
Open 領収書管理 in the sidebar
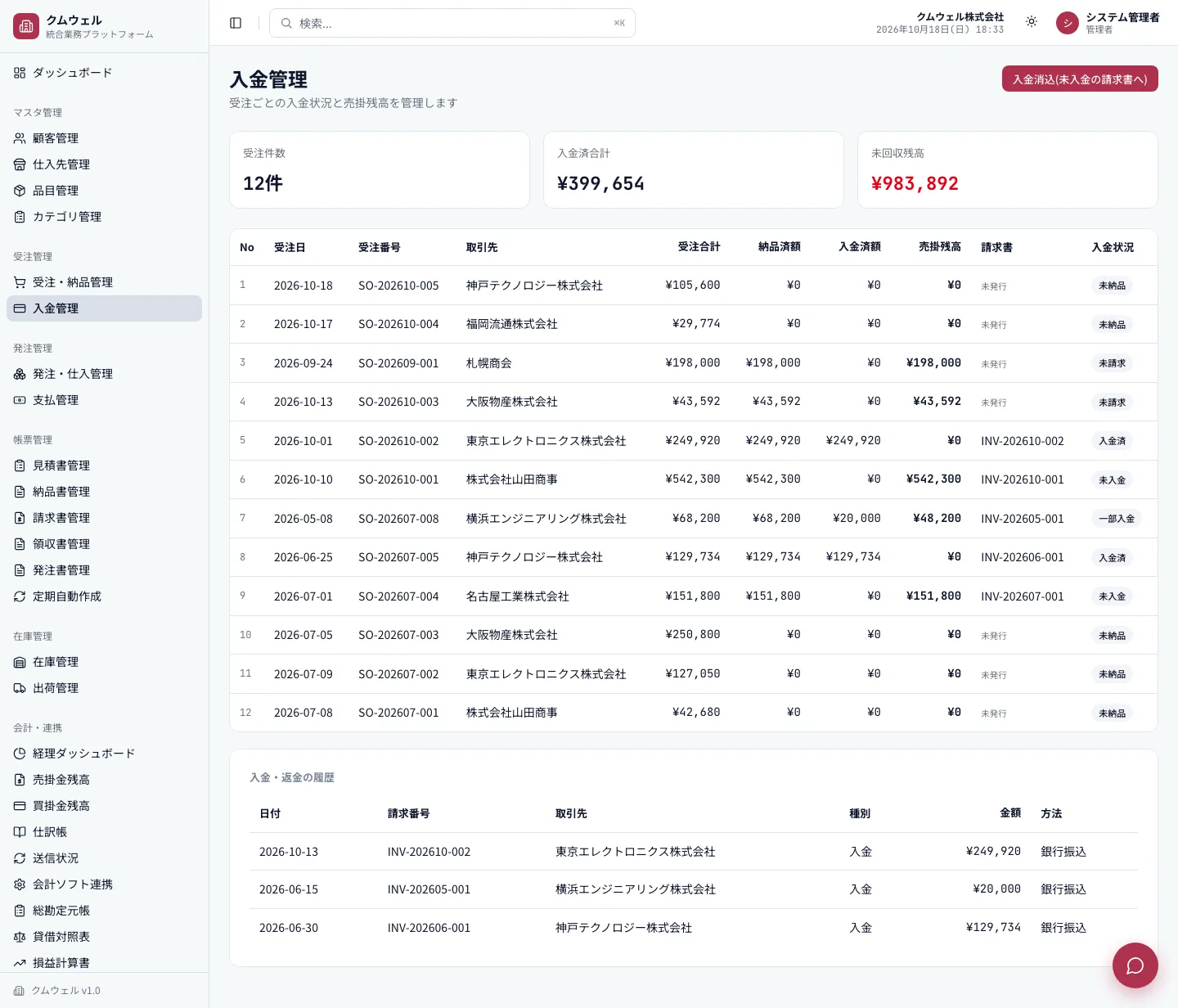(x=104, y=544)
